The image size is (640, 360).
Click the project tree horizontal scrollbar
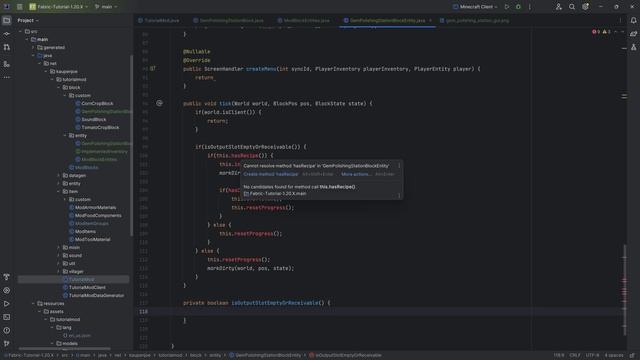point(64,349)
